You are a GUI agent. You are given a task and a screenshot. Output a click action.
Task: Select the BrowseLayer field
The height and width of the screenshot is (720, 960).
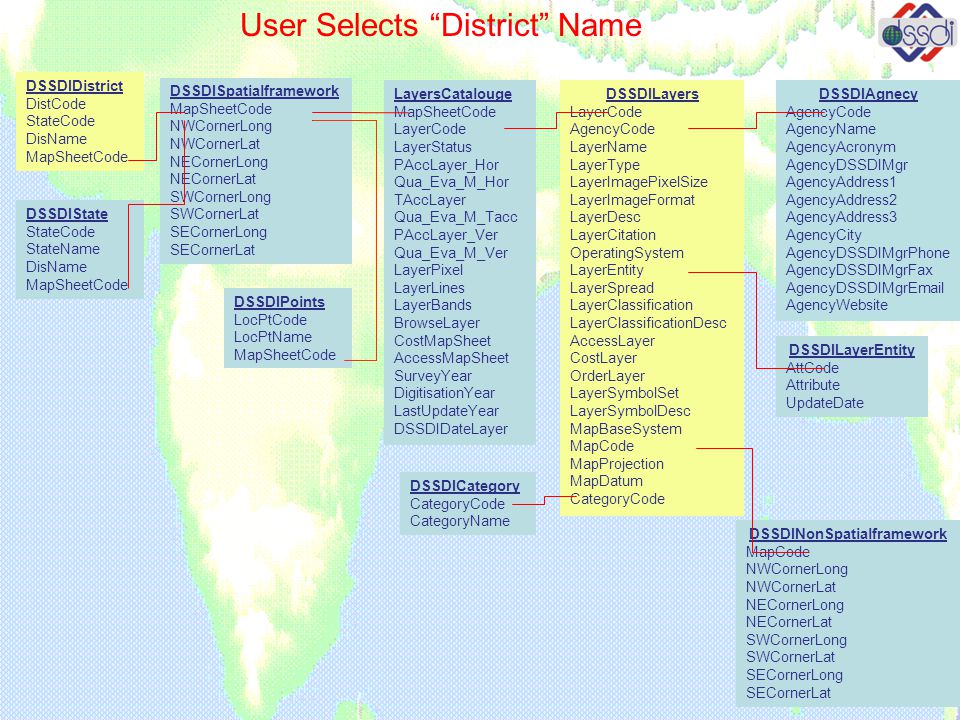[x=437, y=323]
